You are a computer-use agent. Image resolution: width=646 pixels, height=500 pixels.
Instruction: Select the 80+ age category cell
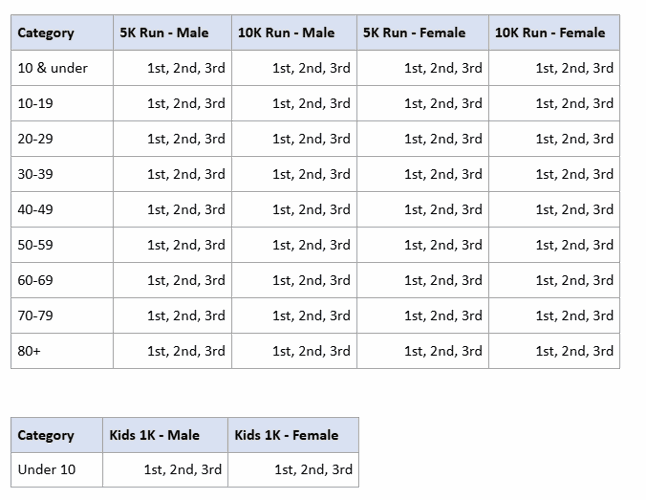[x=30, y=351]
